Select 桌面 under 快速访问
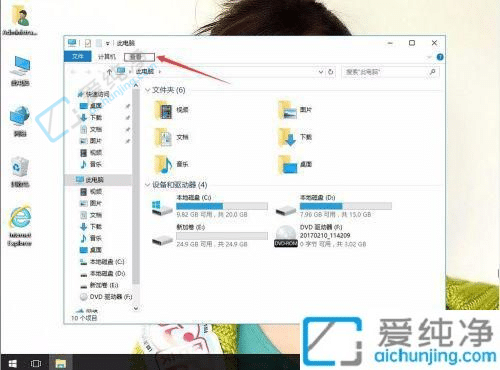Image resolution: width=500 pixels, height=370 pixels. tap(91, 106)
